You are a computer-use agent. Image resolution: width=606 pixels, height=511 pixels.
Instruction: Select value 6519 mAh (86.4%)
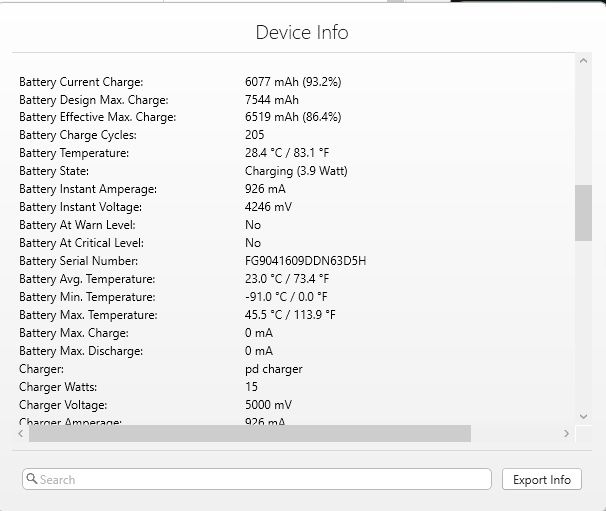pos(293,117)
